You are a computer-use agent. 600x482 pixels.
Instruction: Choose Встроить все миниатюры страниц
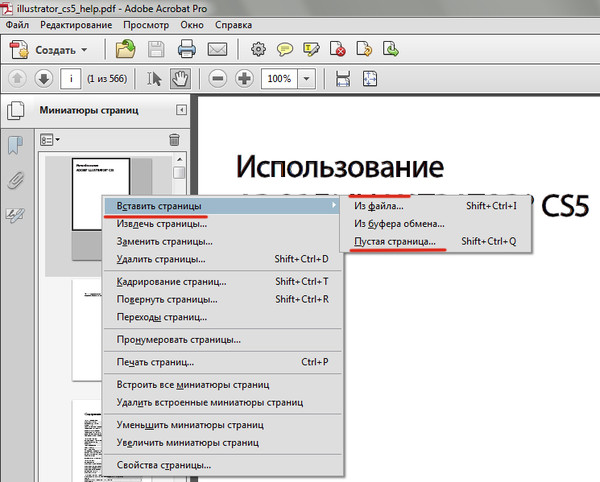(222, 385)
